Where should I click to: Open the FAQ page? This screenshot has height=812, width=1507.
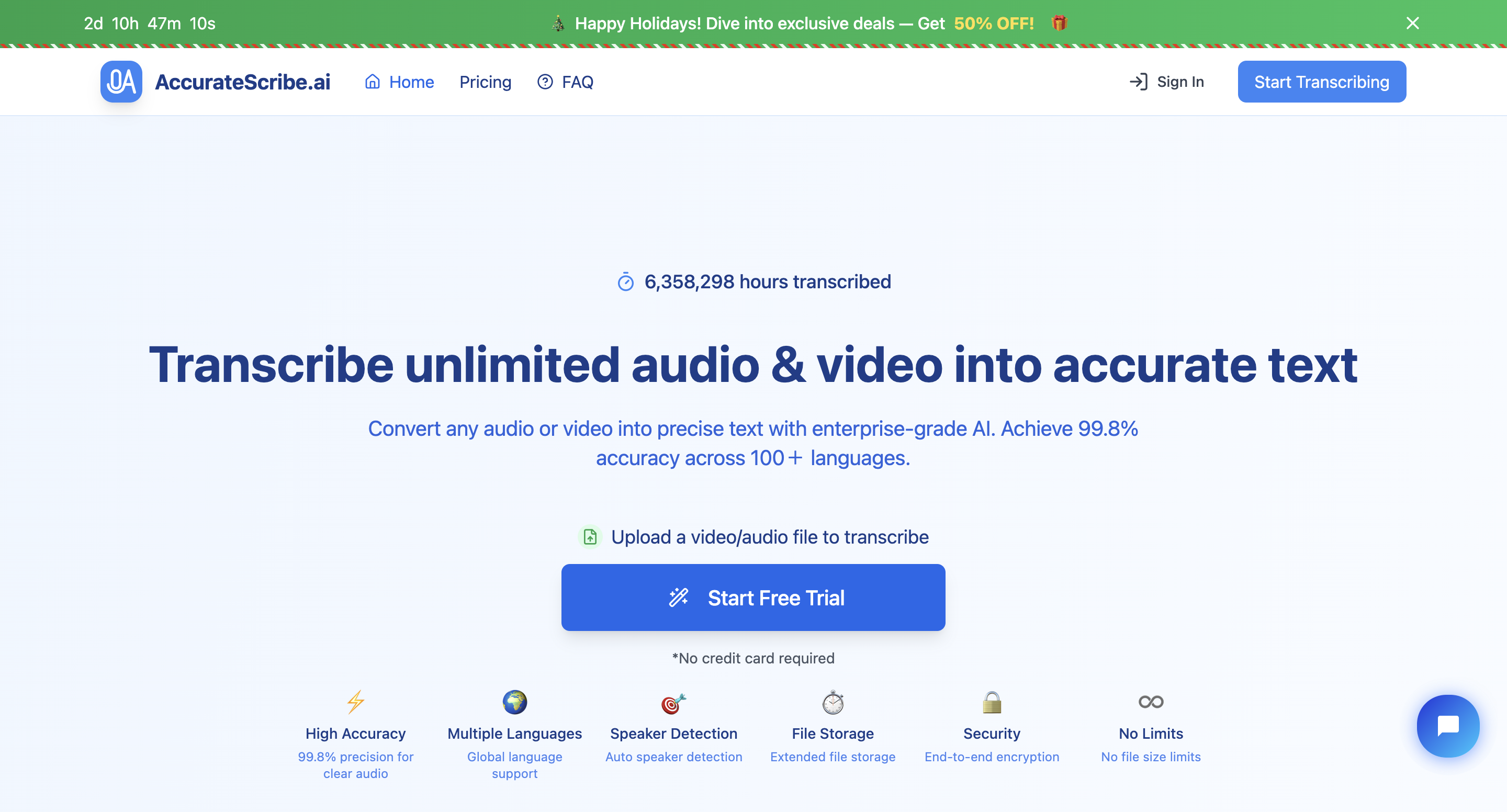[565, 82]
